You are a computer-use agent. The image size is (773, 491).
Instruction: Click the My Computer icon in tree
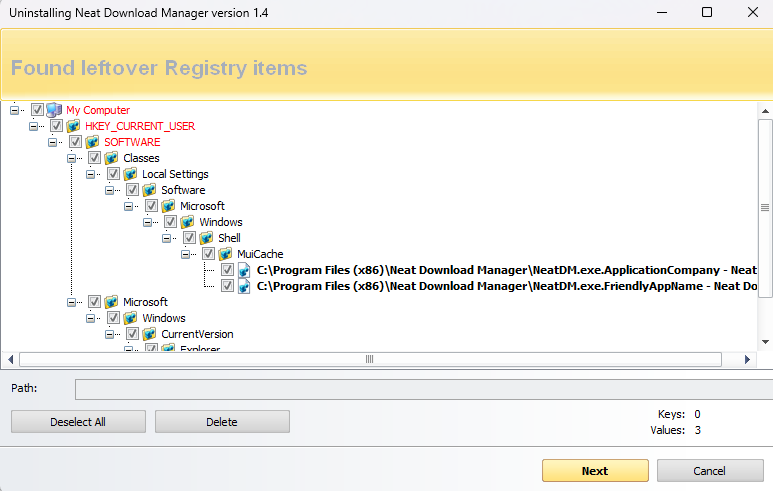[x=54, y=110]
